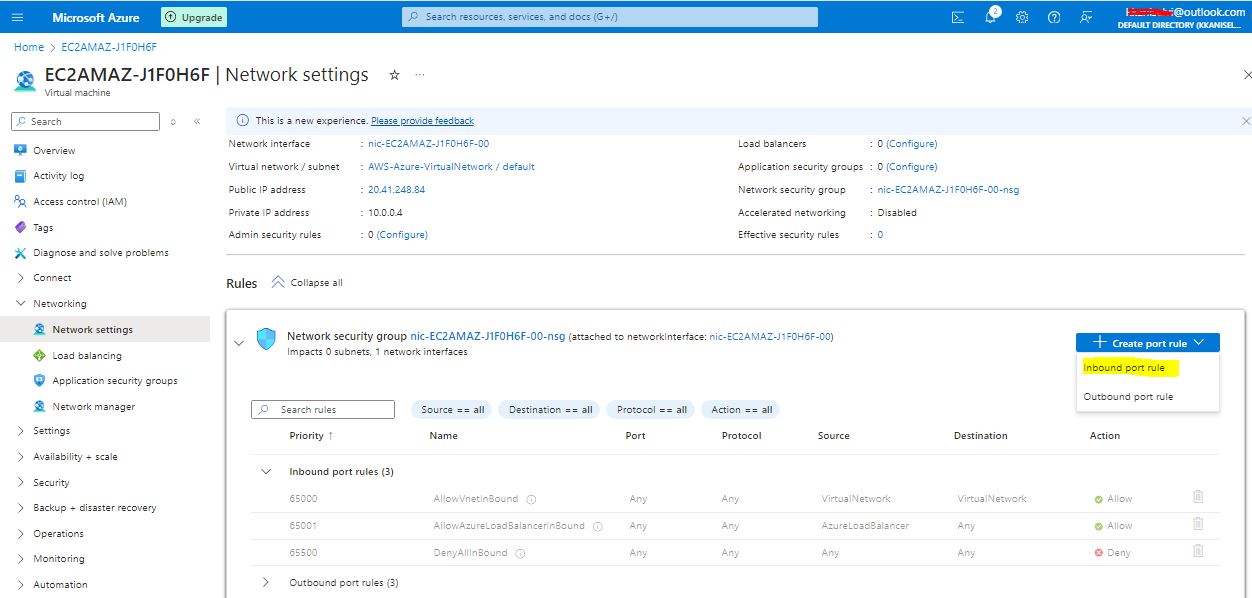Screen dimensions: 1252x598
Task: Click the Upgrade button
Action: click(x=194, y=17)
